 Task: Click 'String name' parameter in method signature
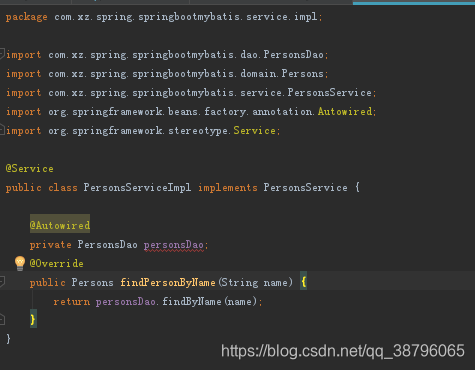click(x=254, y=283)
